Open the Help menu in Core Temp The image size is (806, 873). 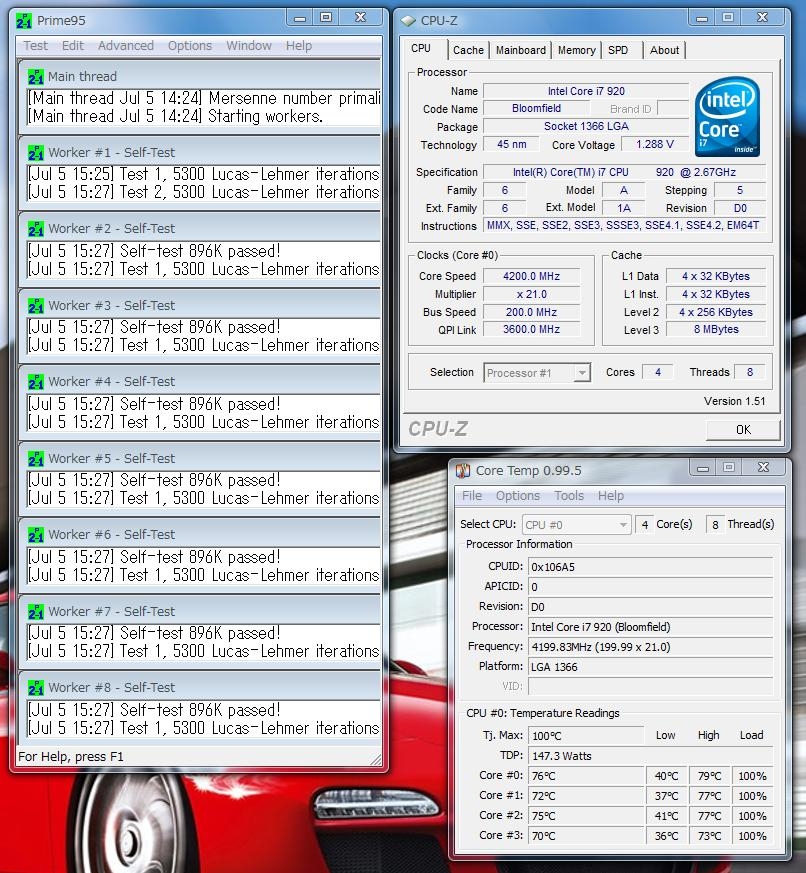click(611, 496)
